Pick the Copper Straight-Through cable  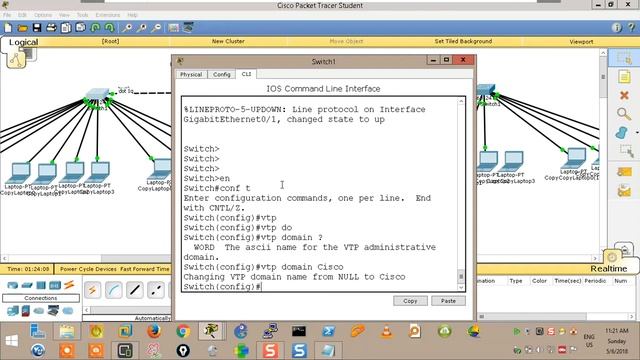click(135, 290)
